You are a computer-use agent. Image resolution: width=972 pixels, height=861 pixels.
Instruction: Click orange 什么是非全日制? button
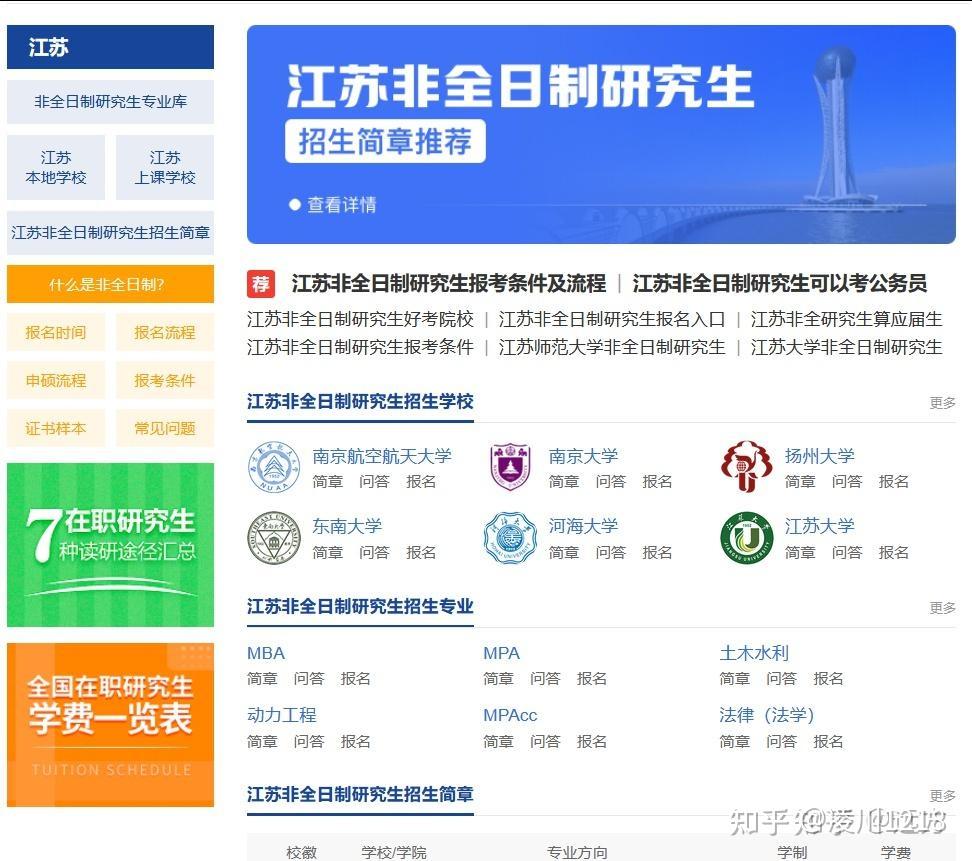[110, 284]
